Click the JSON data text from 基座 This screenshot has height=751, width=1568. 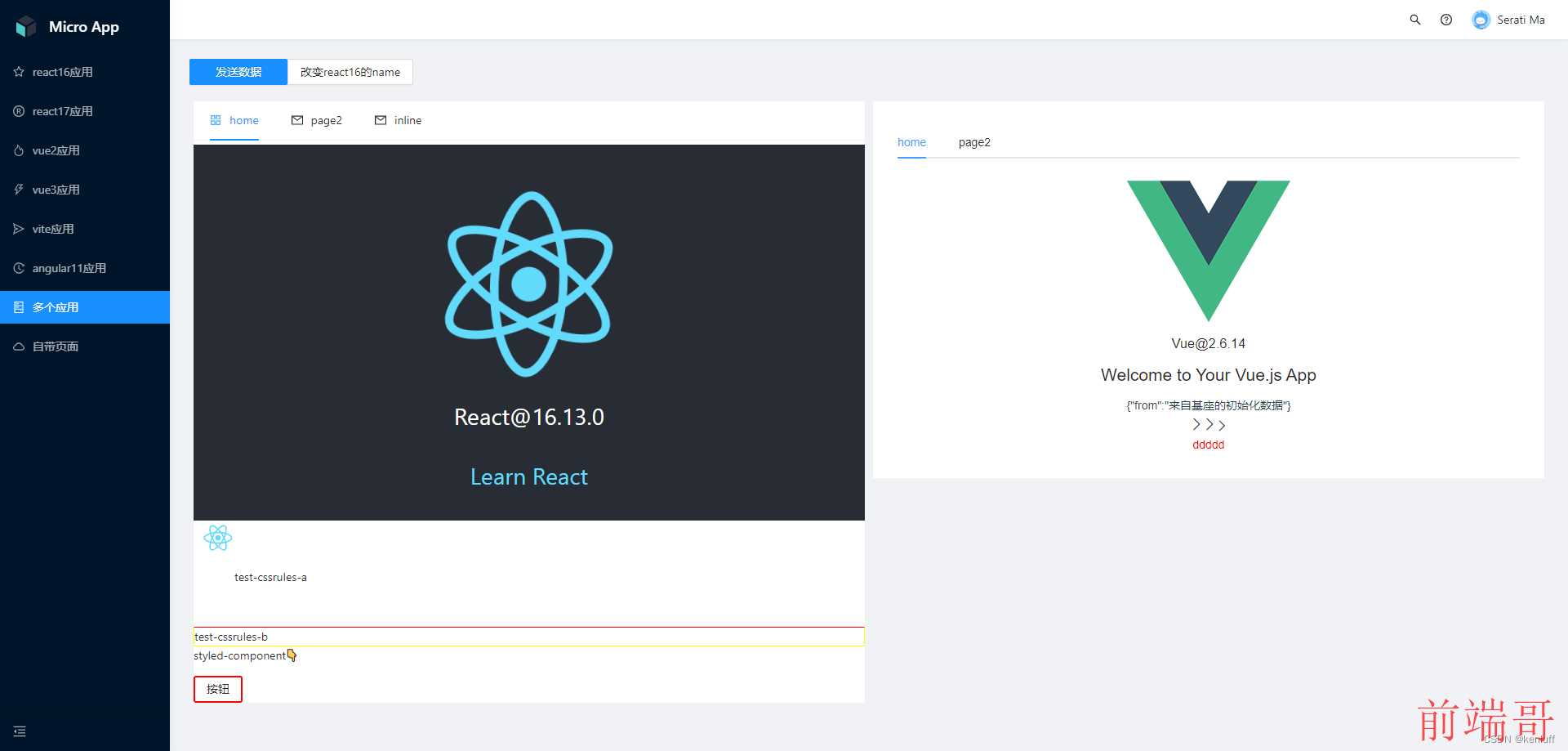click(1209, 405)
